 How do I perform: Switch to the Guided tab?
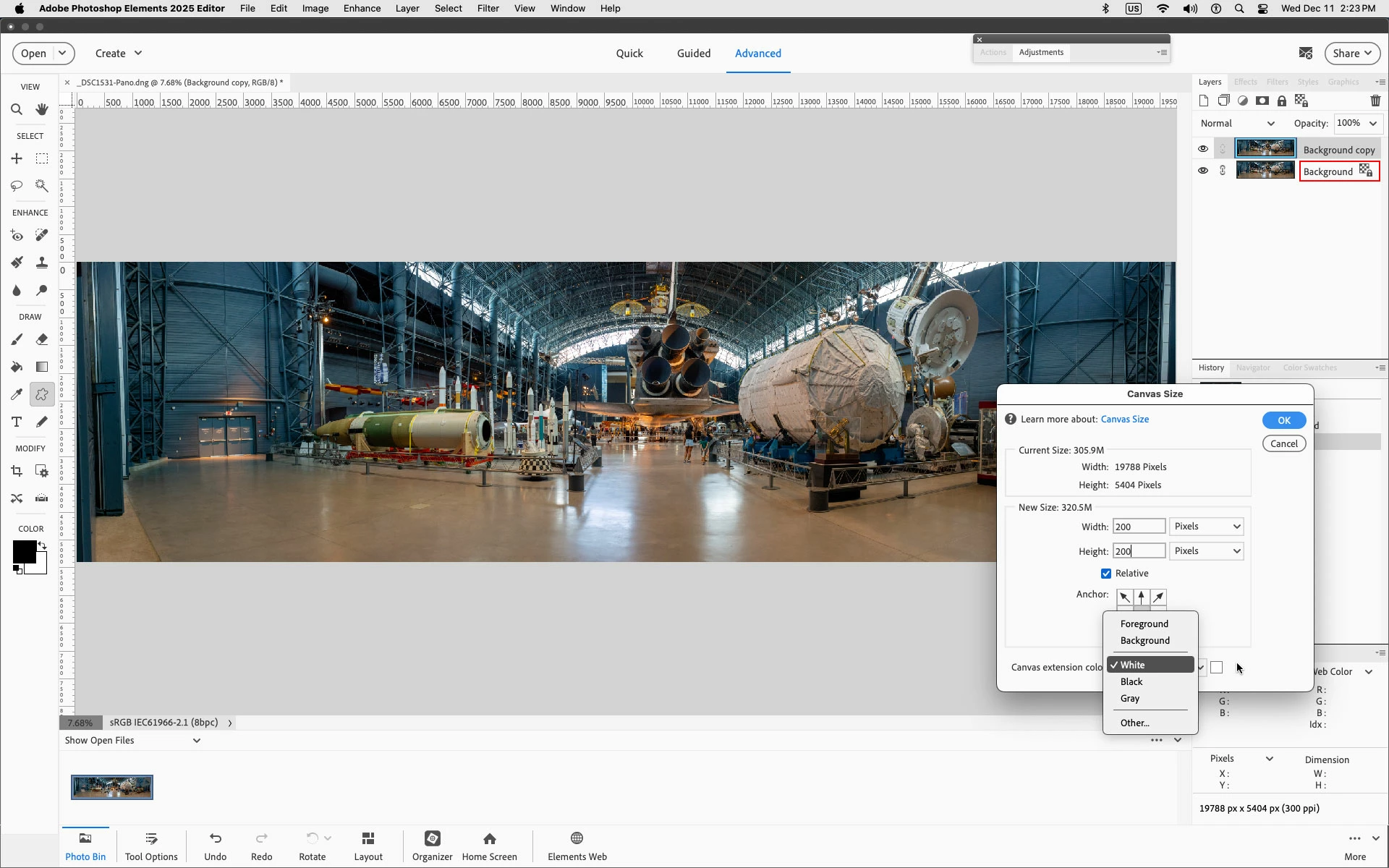tap(693, 54)
